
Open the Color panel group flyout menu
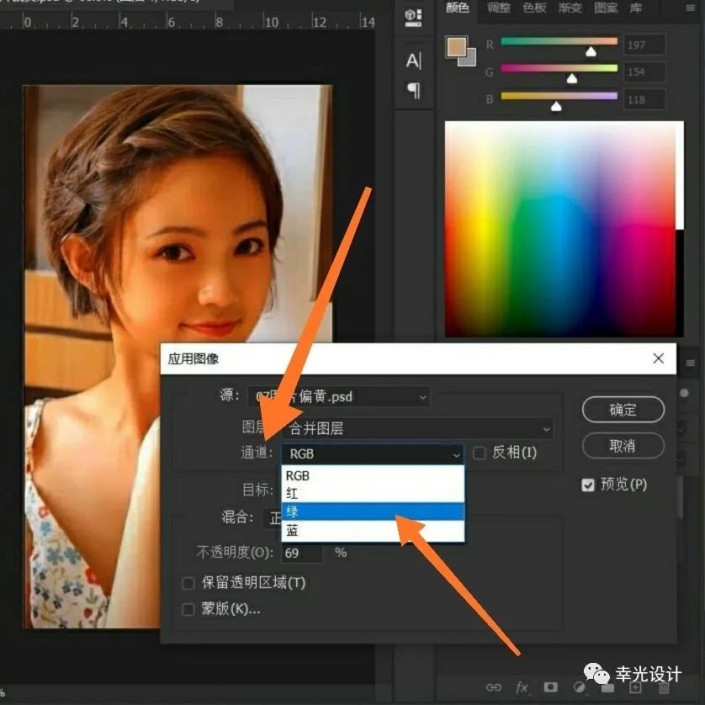pyautogui.click(x=690, y=8)
